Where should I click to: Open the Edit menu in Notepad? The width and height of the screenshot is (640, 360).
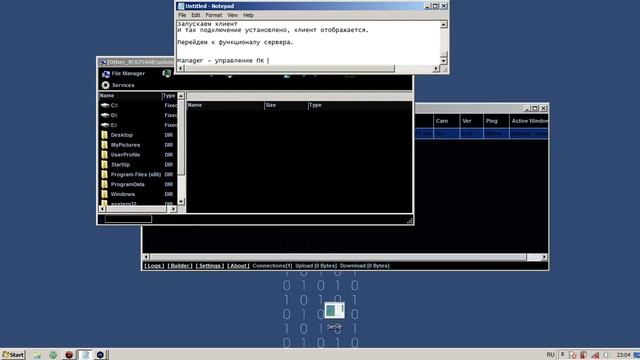point(196,15)
